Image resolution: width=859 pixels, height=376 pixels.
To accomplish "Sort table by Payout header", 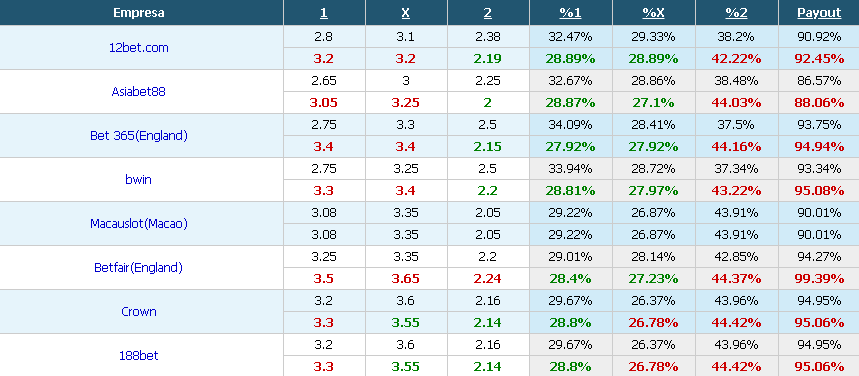I will (x=819, y=13).
